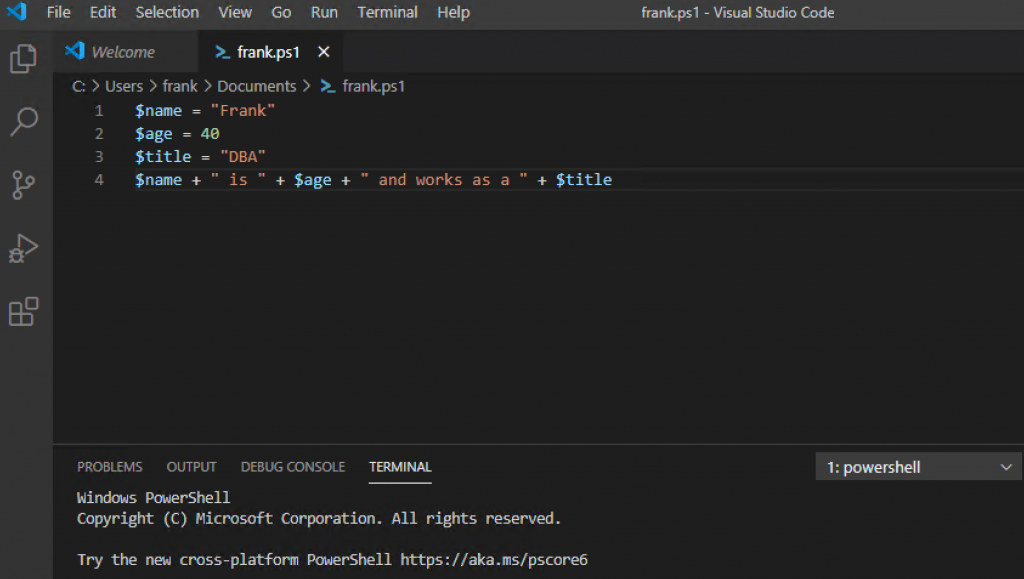Image resolution: width=1024 pixels, height=579 pixels.
Task: Open the Terminal menu
Action: 387,13
